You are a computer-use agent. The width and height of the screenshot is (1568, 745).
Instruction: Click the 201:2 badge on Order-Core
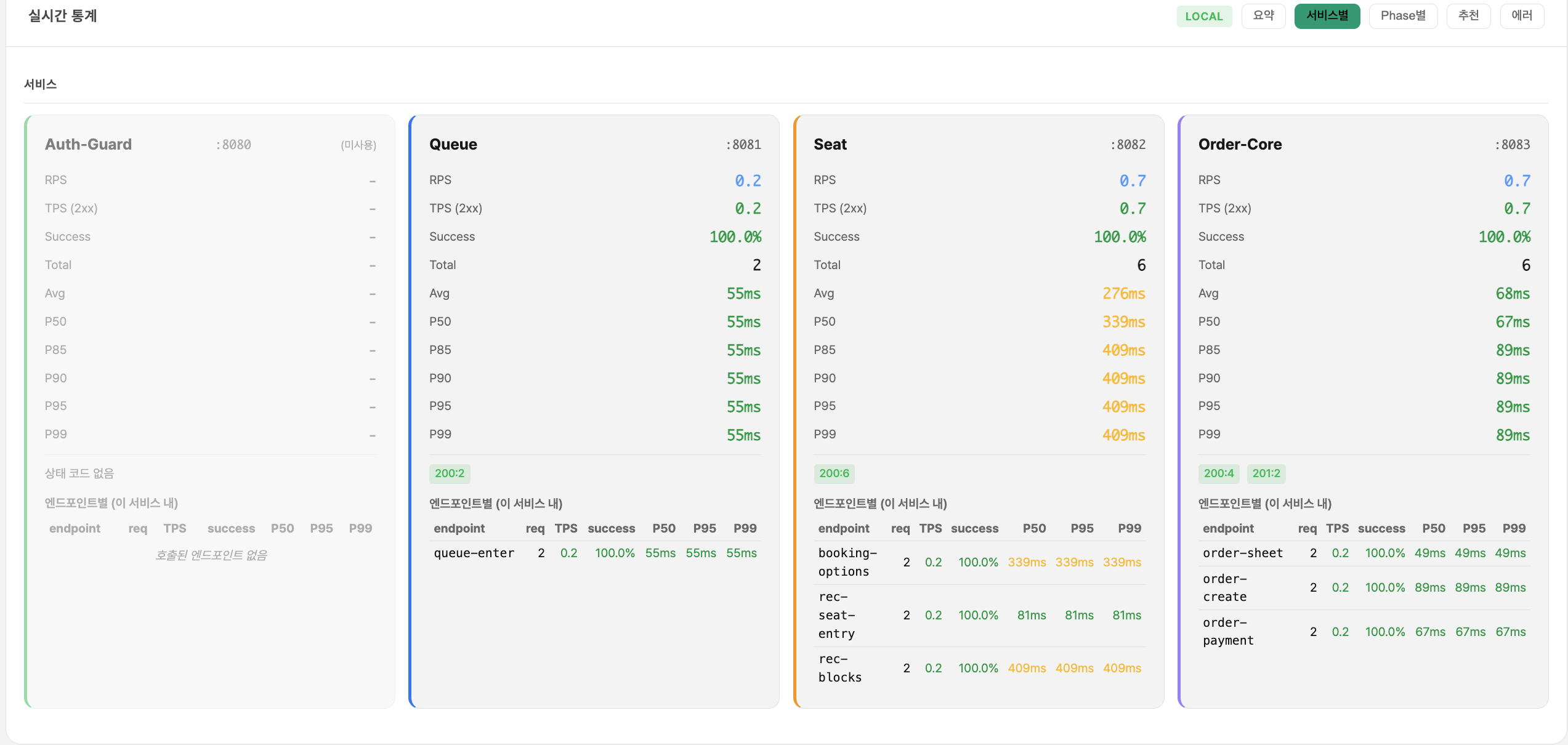1266,473
